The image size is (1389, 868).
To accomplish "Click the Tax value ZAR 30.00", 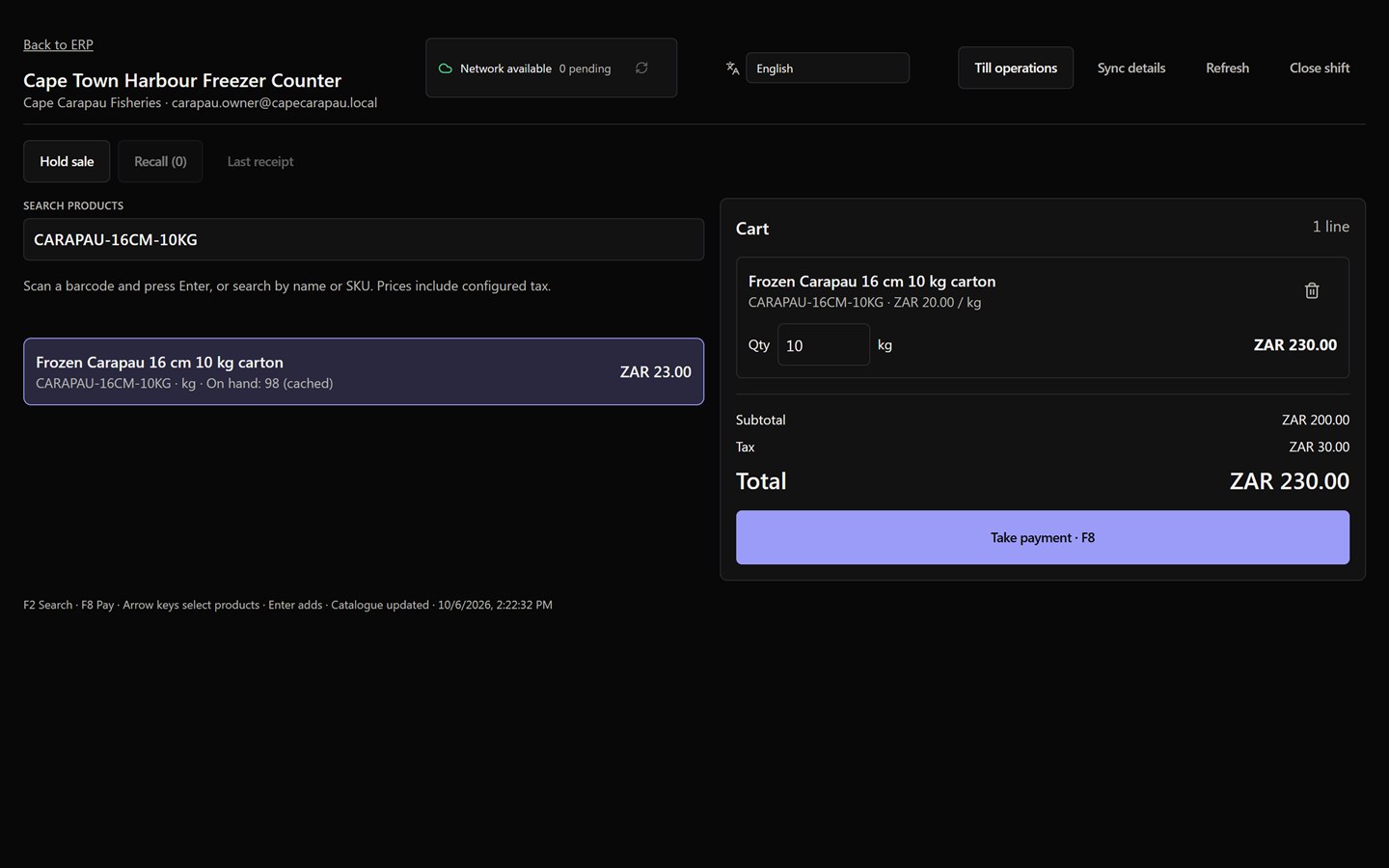I will coord(1320,448).
